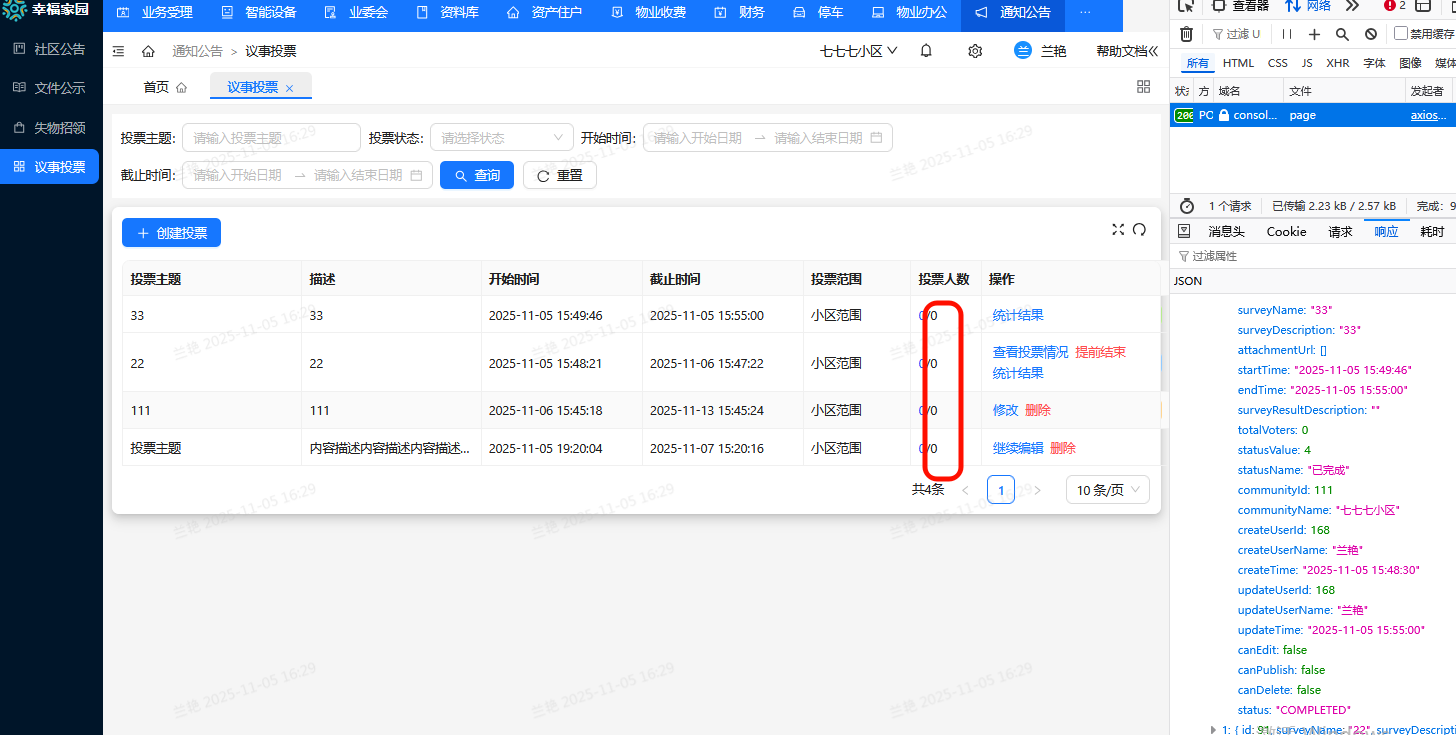The image size is (1456, 735).
Task: Open the 投票状态 status dropdown
Action: (502, 138)
